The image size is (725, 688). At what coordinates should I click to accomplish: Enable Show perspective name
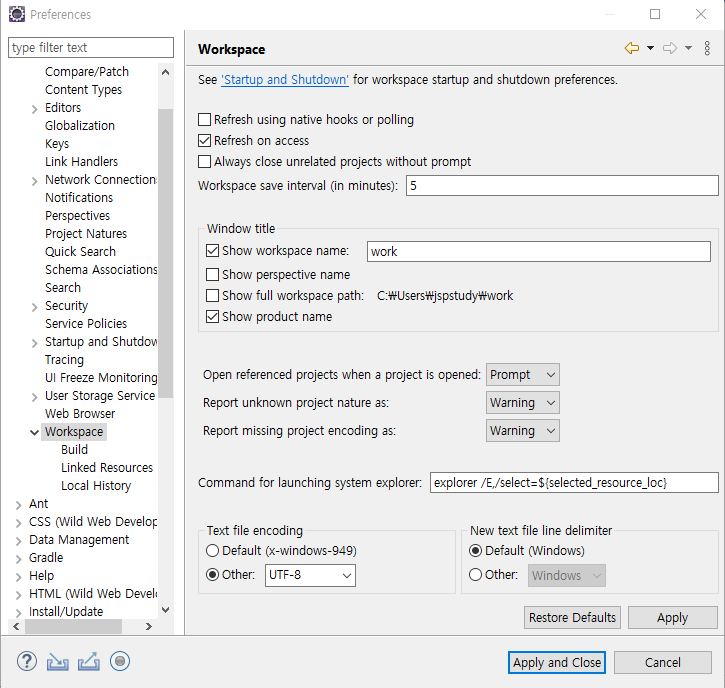click(x=212, y=275)
